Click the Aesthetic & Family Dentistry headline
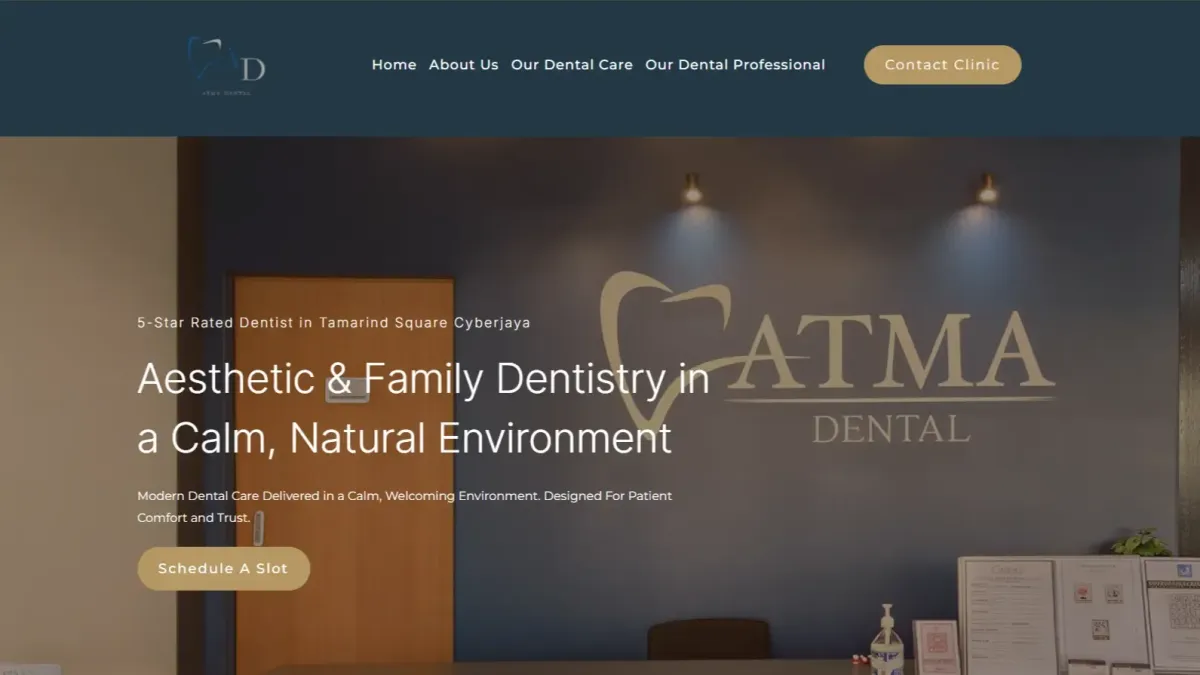The height and width of the screenshot is (675, 1200). (423, 408)
